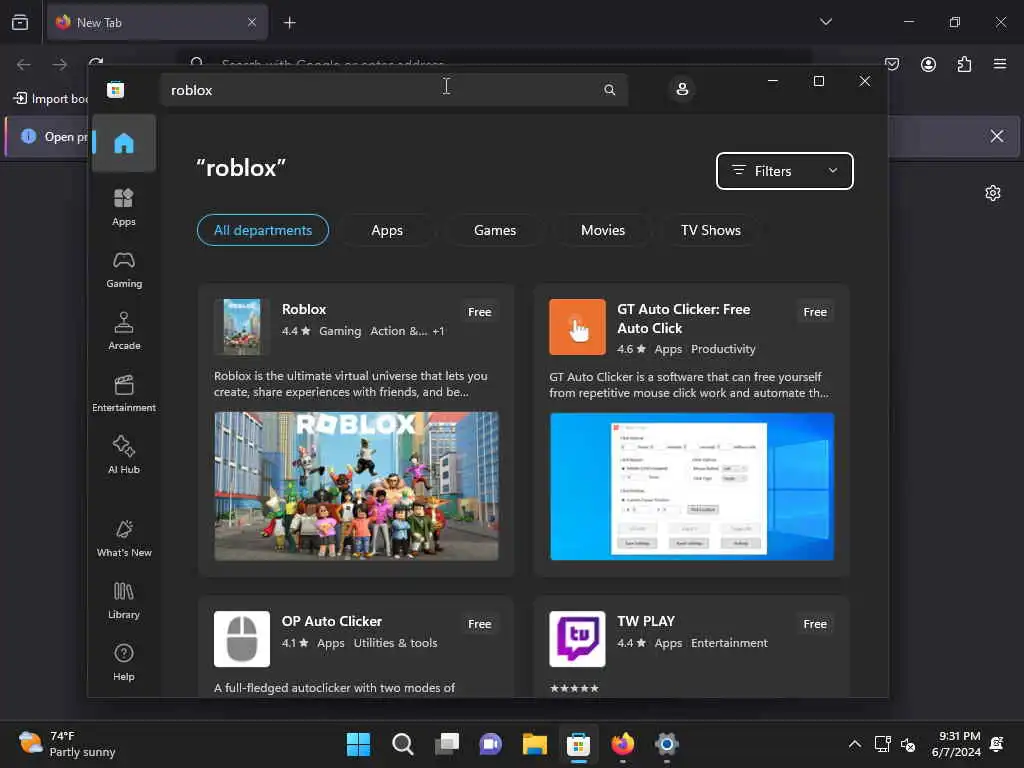Image resolution: width=1024 pixels, height=768 pixels.
Task: Switch to the New Tab Firefox tab
Action: pos(157,23)
